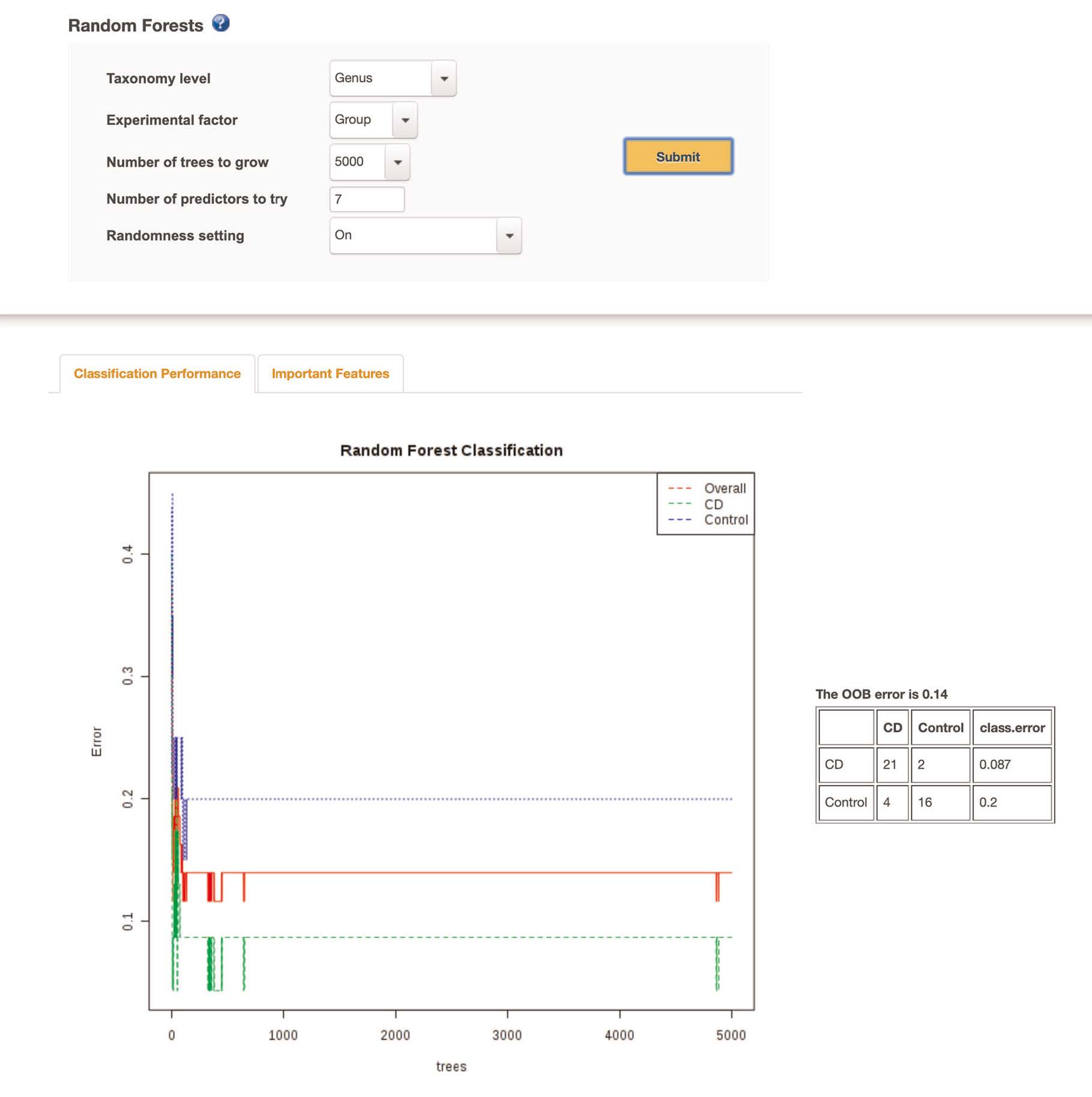This screenshot has width=1092, height=1097.
Task: Click the class.error column header
Action: point(1012,727)
